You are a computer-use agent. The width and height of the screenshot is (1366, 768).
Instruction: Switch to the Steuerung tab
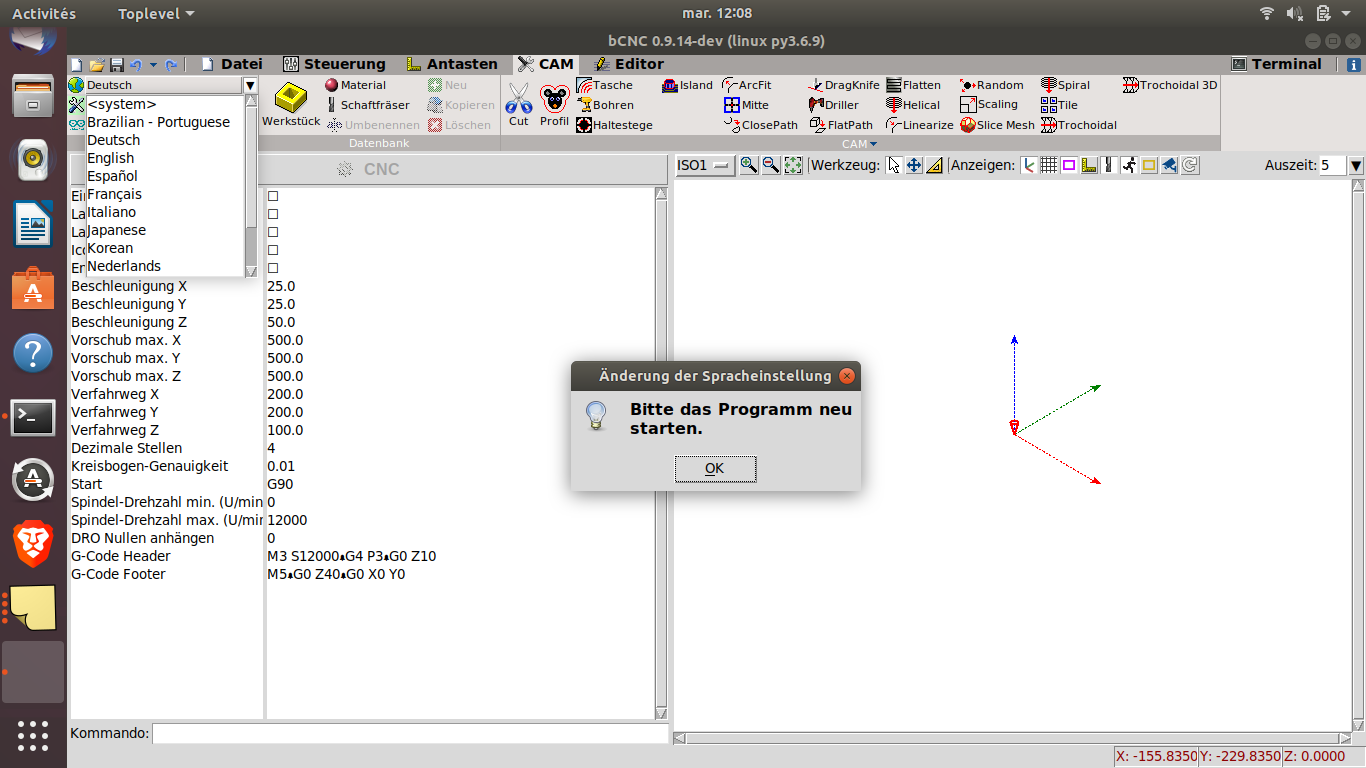[x=334, y=64]
